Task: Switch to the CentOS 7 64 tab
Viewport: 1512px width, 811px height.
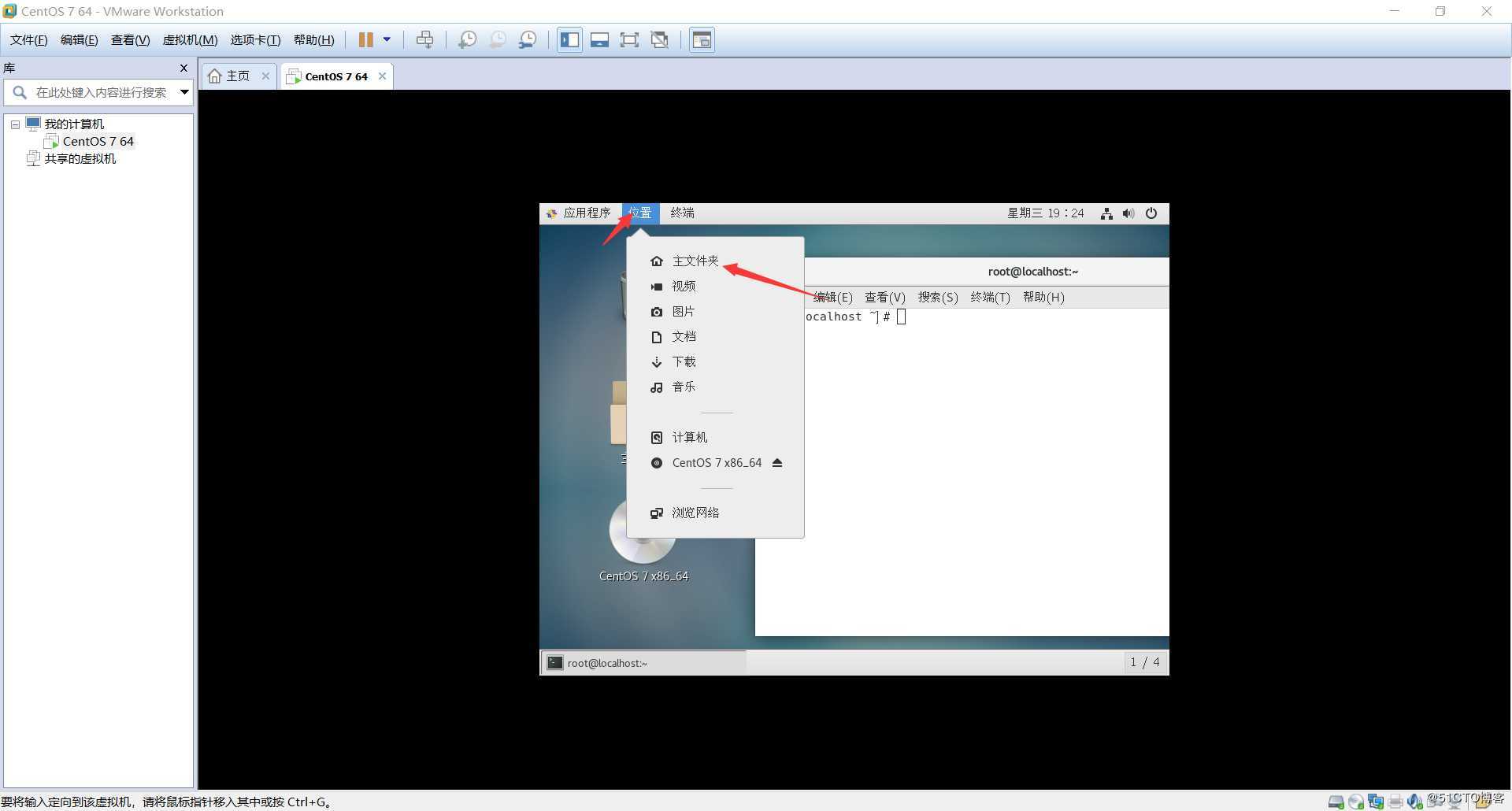Action: coord(336,76)
